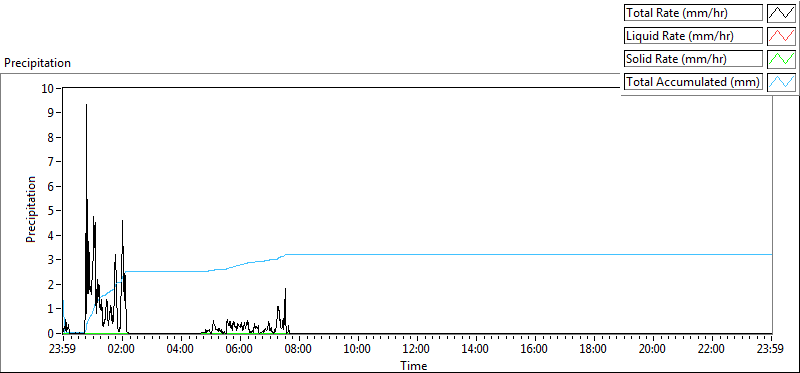
Task: Click the 0 value on the y-axis
Action: pos(51,333)
